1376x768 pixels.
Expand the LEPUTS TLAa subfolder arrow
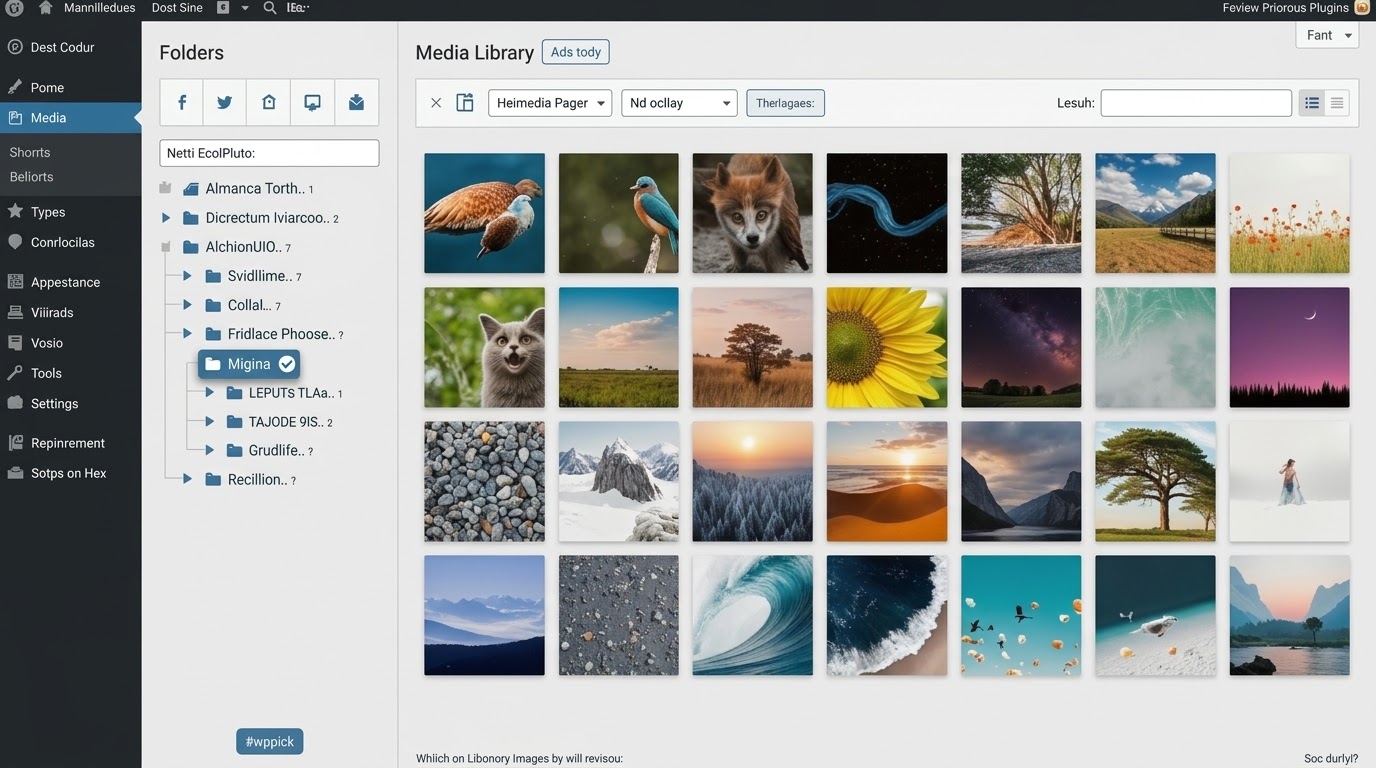click(209, 393)
